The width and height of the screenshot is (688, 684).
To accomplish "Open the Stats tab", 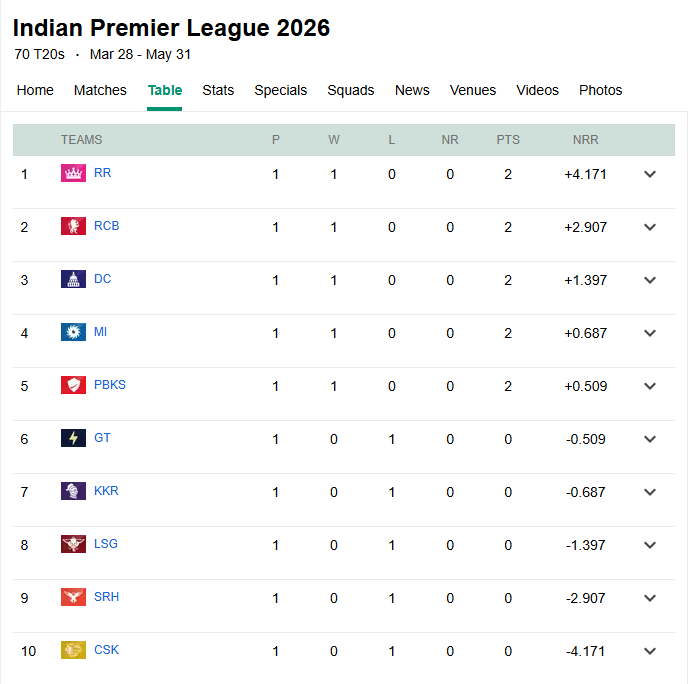I will click(x=218, y=90).
